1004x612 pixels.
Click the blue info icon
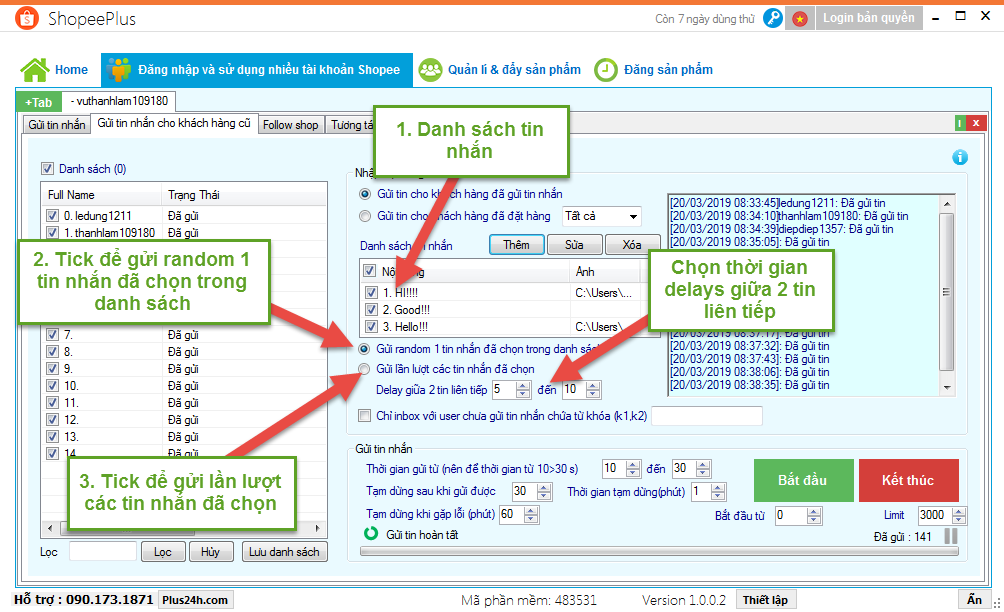pos(960,157)
